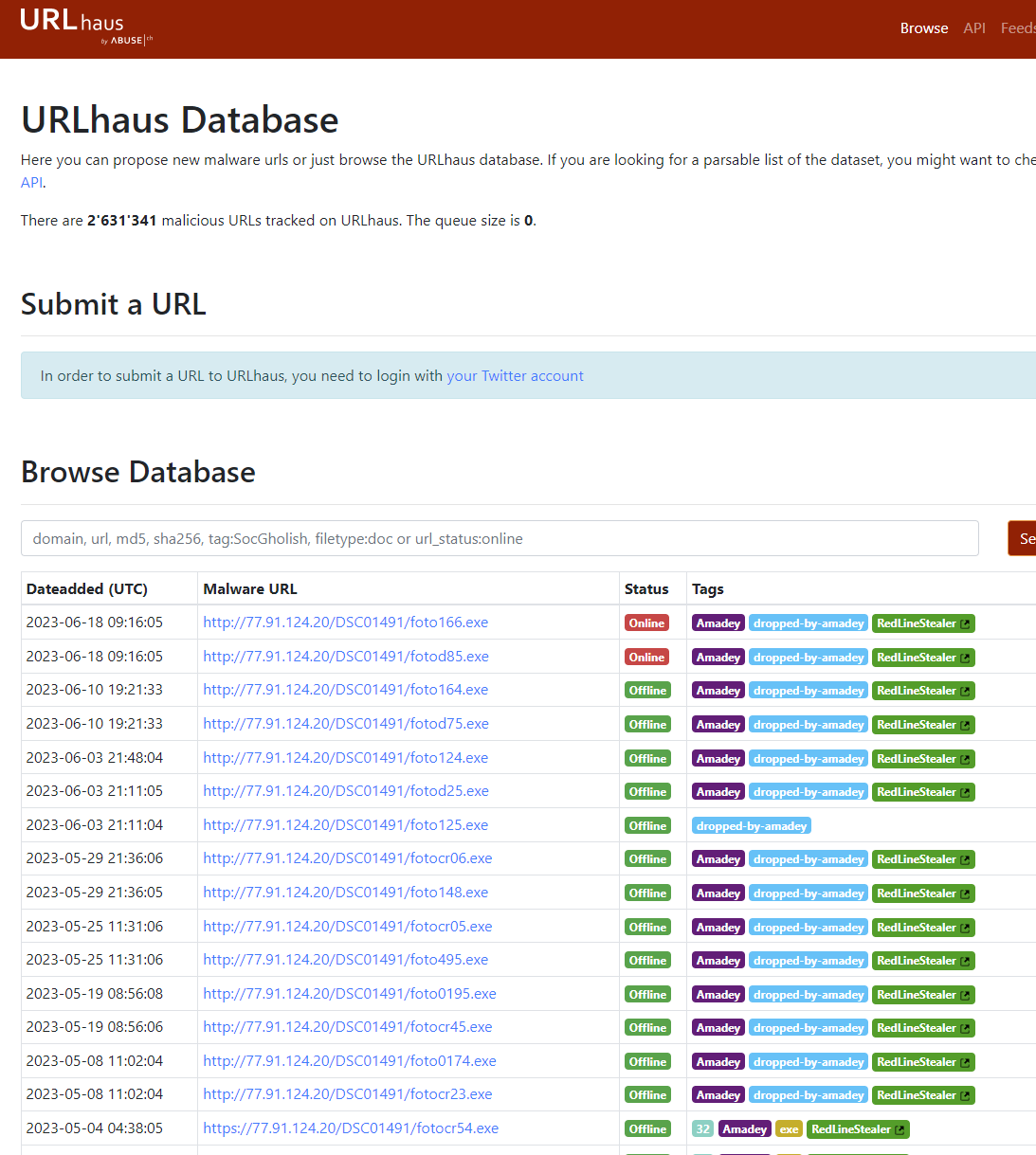Open the API navigation item
This screenshot has width=1036, height=1155.
[x=974, y=28]
